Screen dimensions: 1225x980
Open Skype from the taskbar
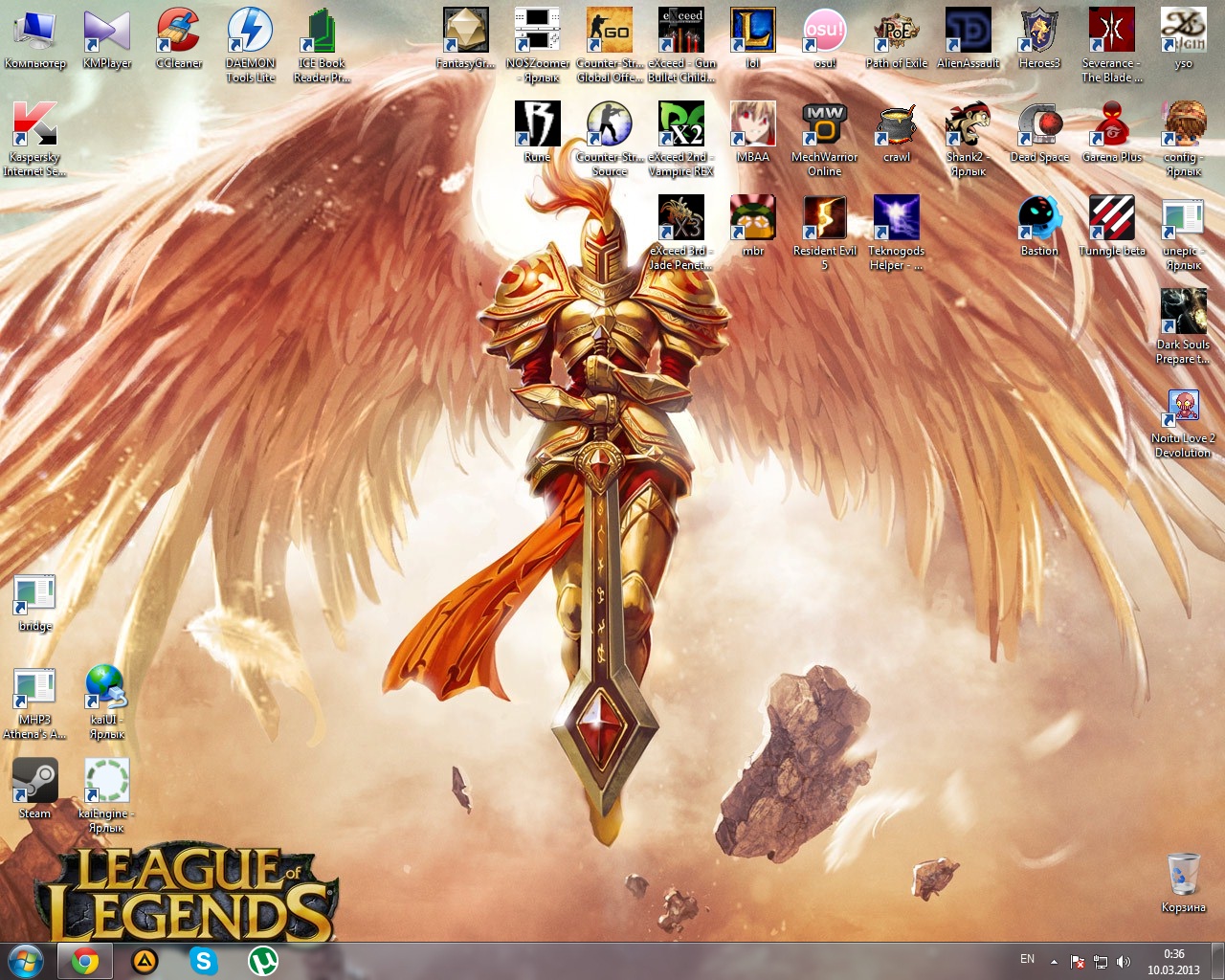pyautogui.click(x=203, y=961)
